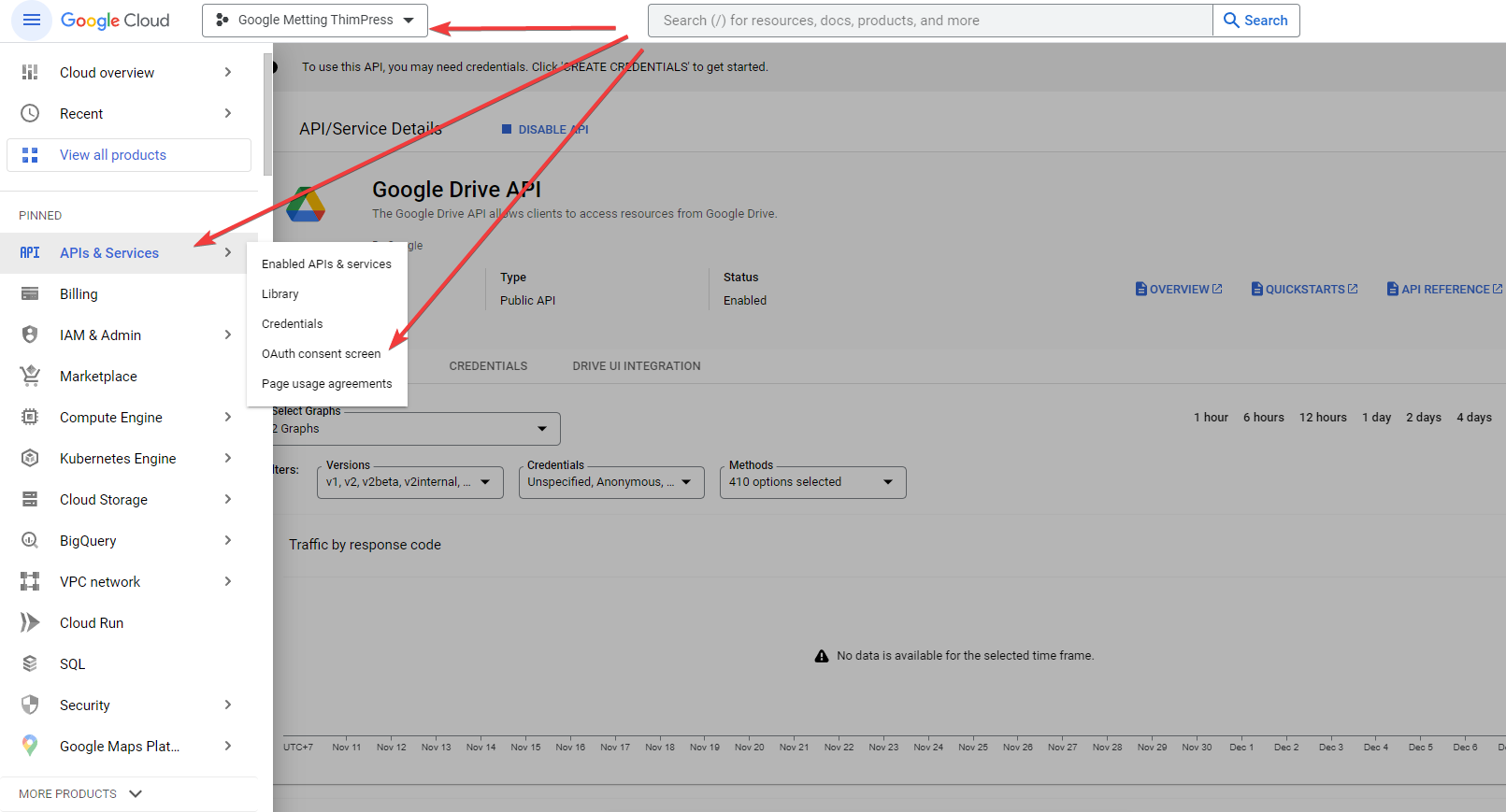Image resolution: width=1506 pixels, height=812 pixels.
Task: Switch to the DRIVE UI INTEGRATION tab
Action: click(x=637, y=366)
